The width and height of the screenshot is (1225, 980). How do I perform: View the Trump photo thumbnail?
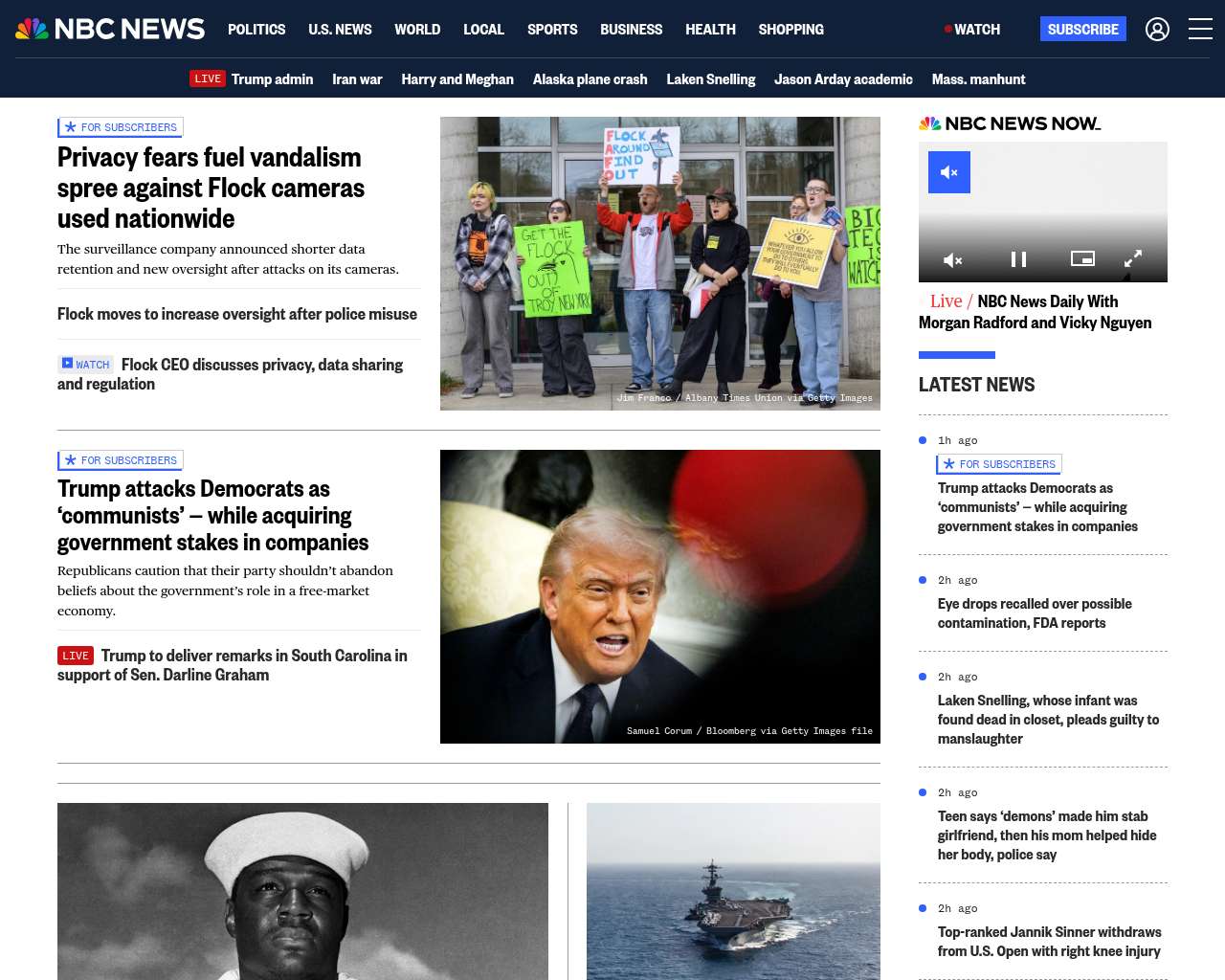(x=660, y=596)
